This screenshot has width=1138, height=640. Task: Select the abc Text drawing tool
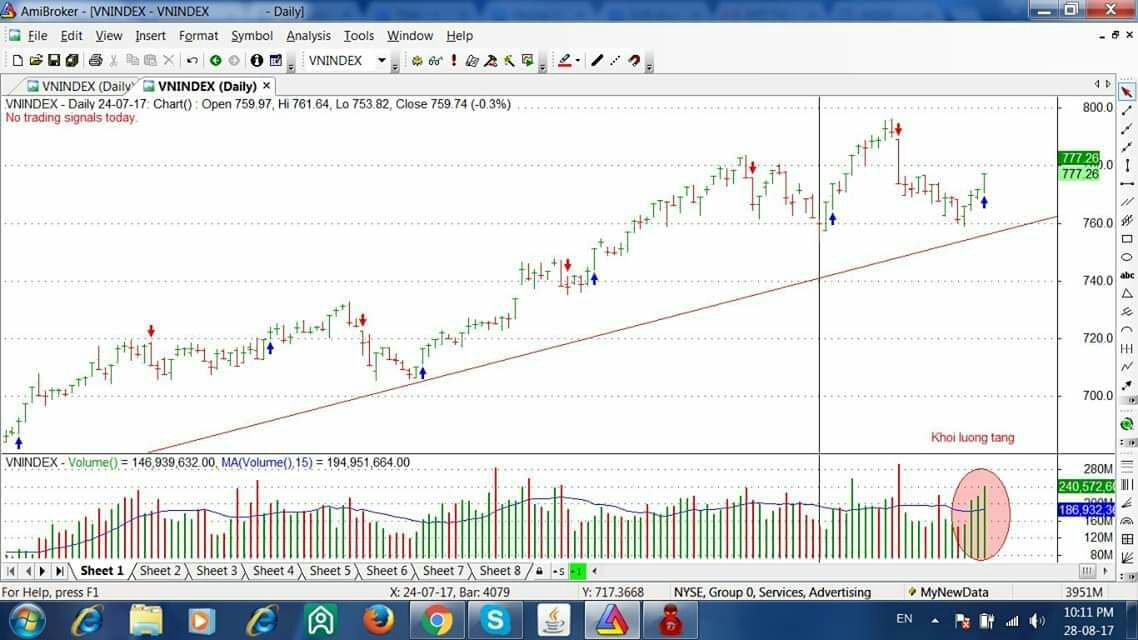click(1127, 275)
